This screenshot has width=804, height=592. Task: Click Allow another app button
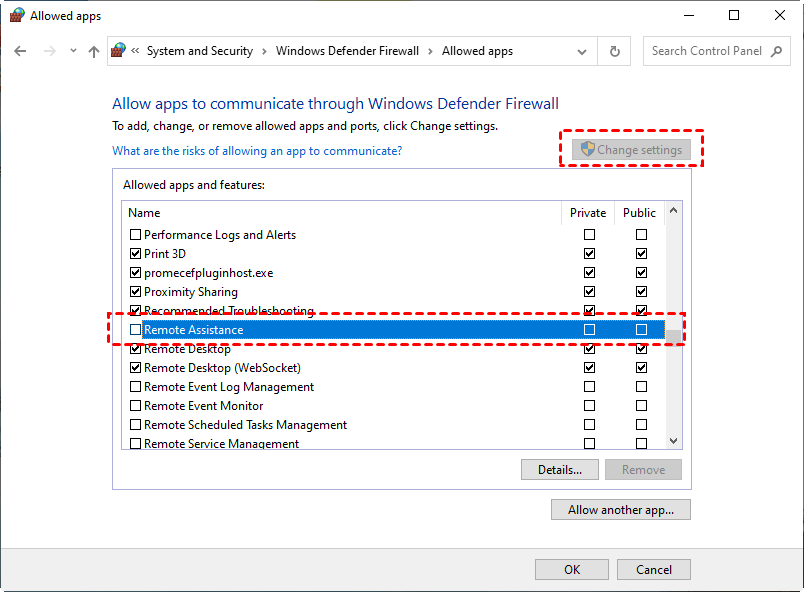(620, 509)
